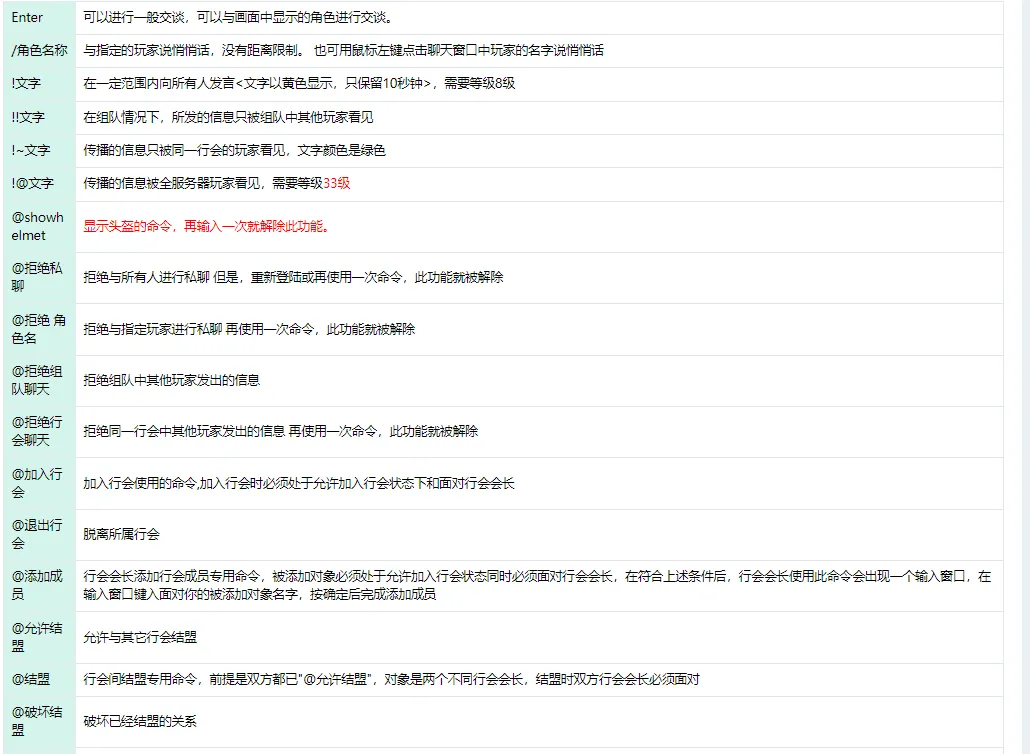Image resolution: width=1030 pixels, height=754 pixels.
Task: Click the @结盟 command cell
Action: [x=33, y=679]
